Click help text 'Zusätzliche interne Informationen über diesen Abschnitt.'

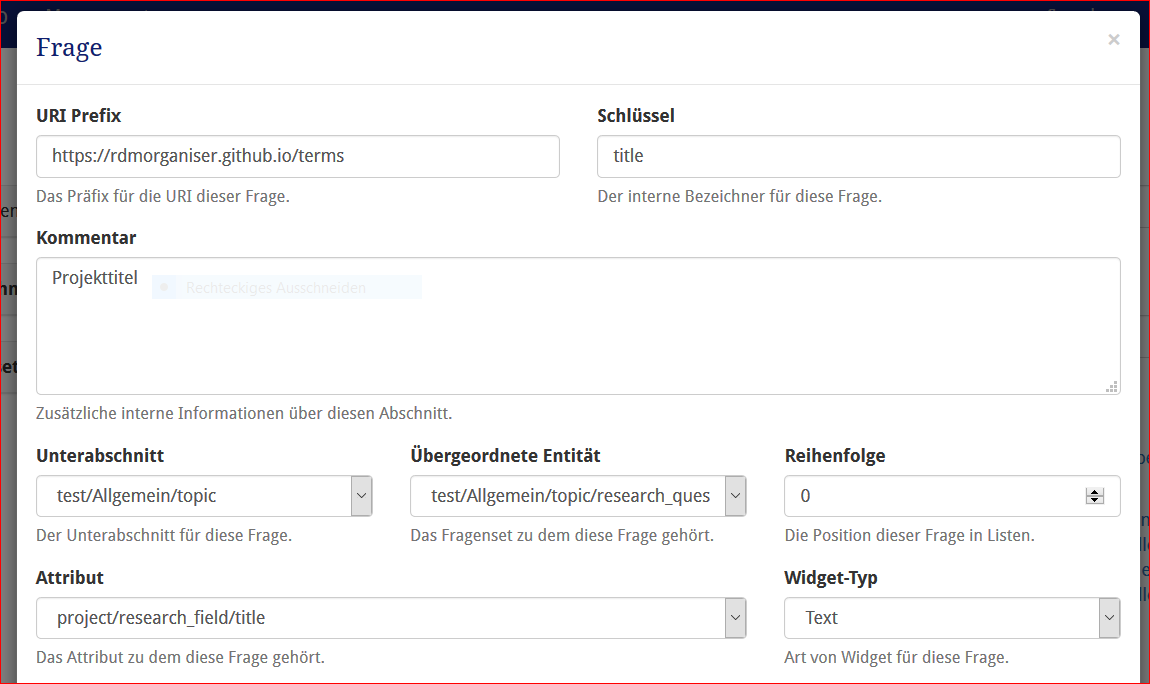coord(244,413)
